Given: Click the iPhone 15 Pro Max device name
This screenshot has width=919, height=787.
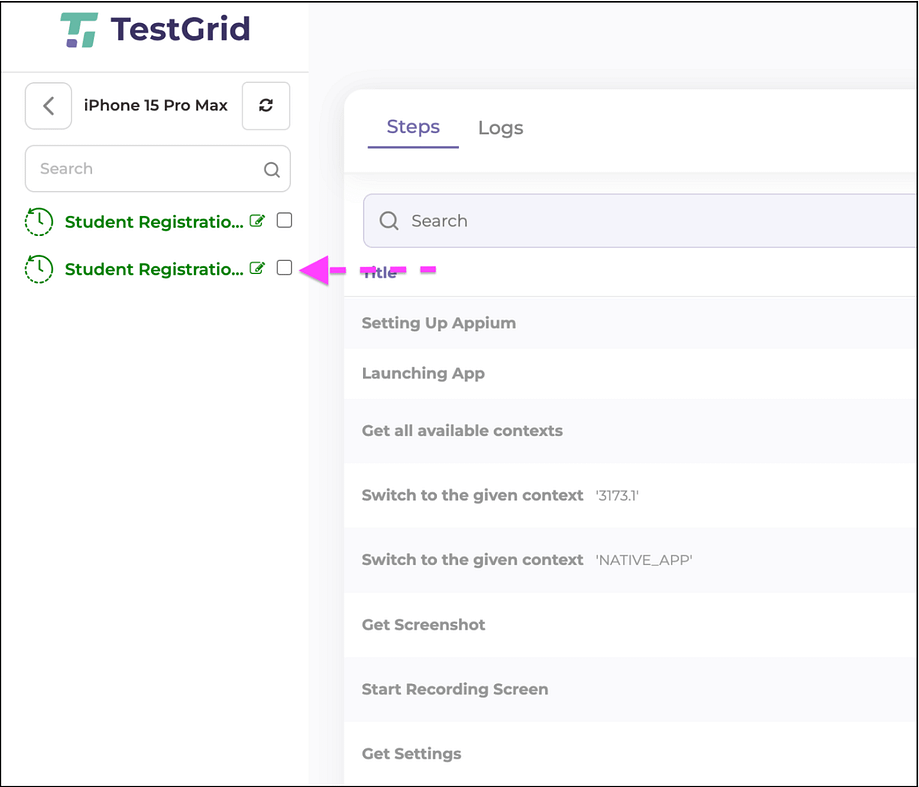Looking at the screenshot, I should pyautogui.click(x=155, y=105).
